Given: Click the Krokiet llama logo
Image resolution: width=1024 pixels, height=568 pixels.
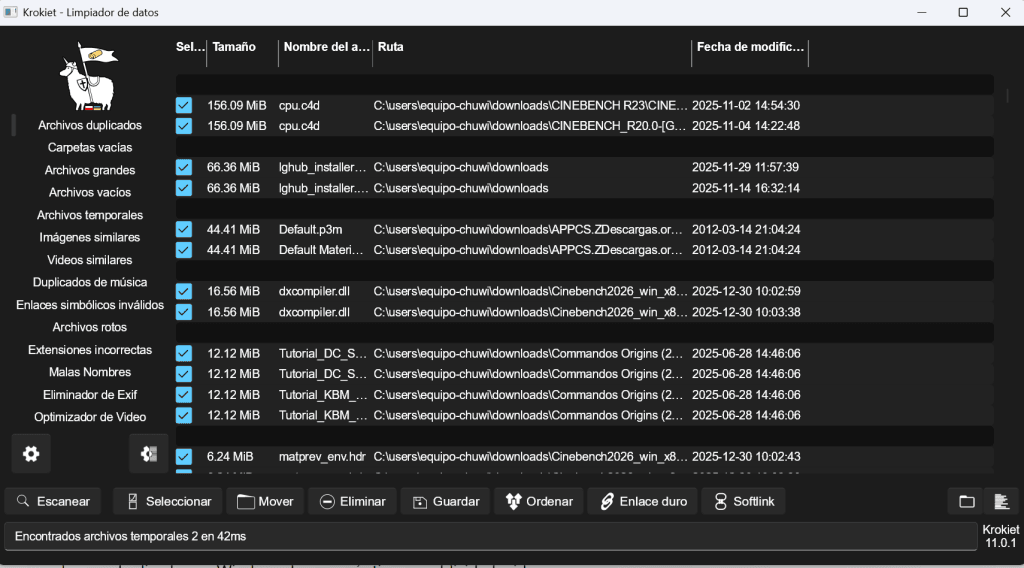Looking at the screenshot, I should coord(89,76).
